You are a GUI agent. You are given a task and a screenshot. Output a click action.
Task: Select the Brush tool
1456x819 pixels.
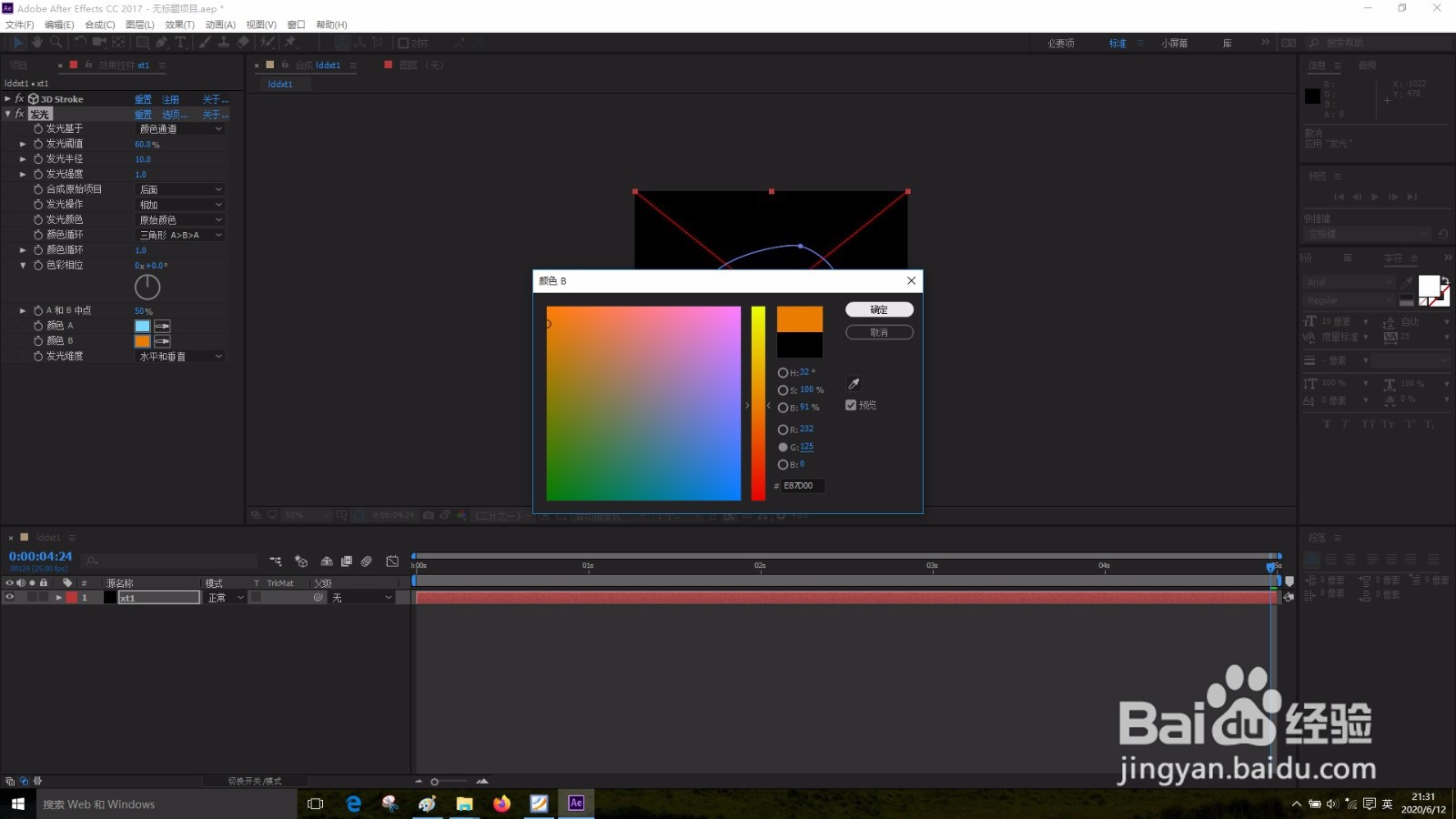pyautogui.click(x=205, y=43)
